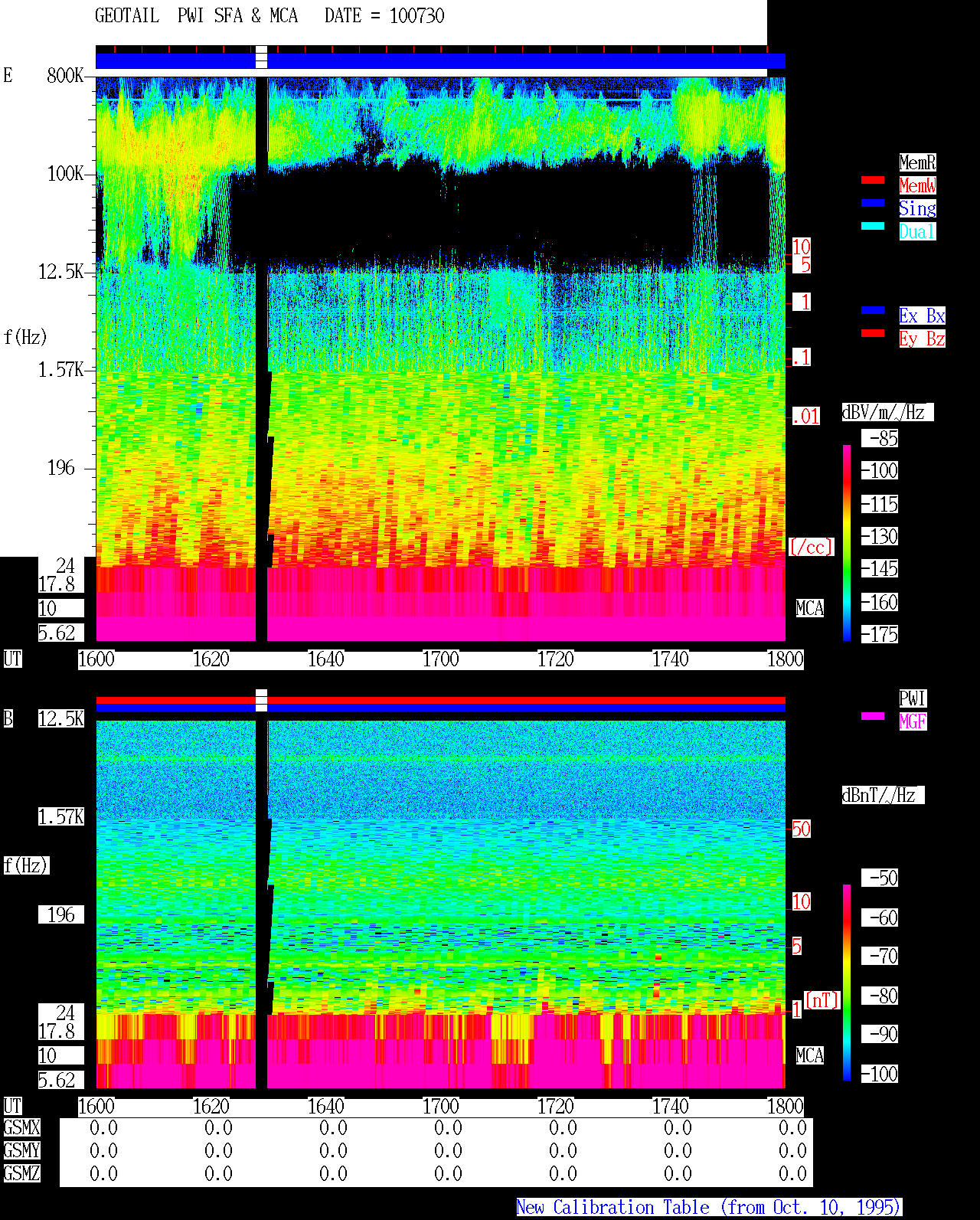Select the PWI legend label

[x=913, y=698]
